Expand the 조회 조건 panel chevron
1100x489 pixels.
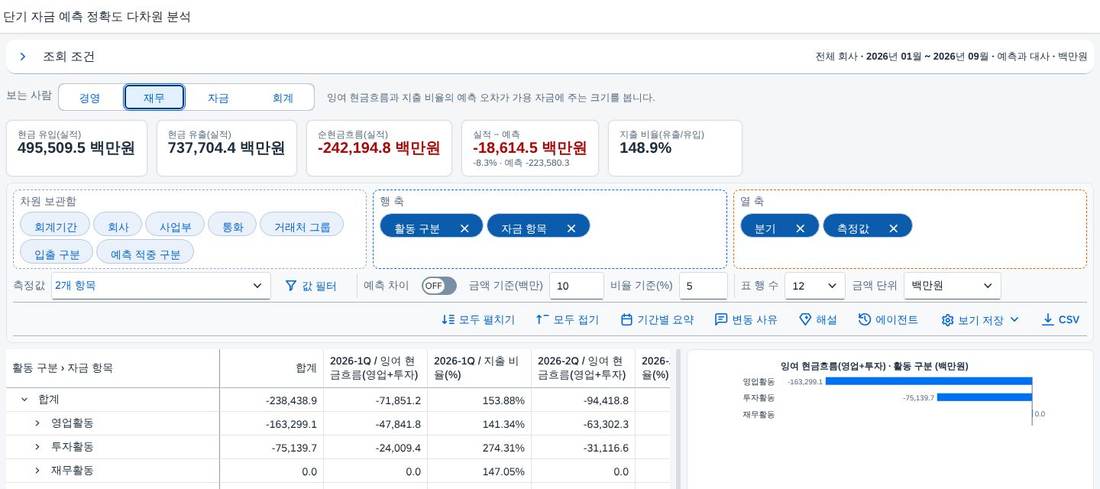click(22, 57)
